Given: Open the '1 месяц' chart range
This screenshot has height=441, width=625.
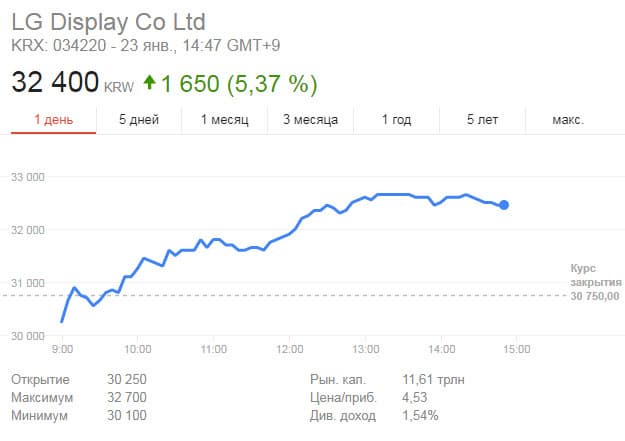Looking at the screenshot, I should 225,120.
